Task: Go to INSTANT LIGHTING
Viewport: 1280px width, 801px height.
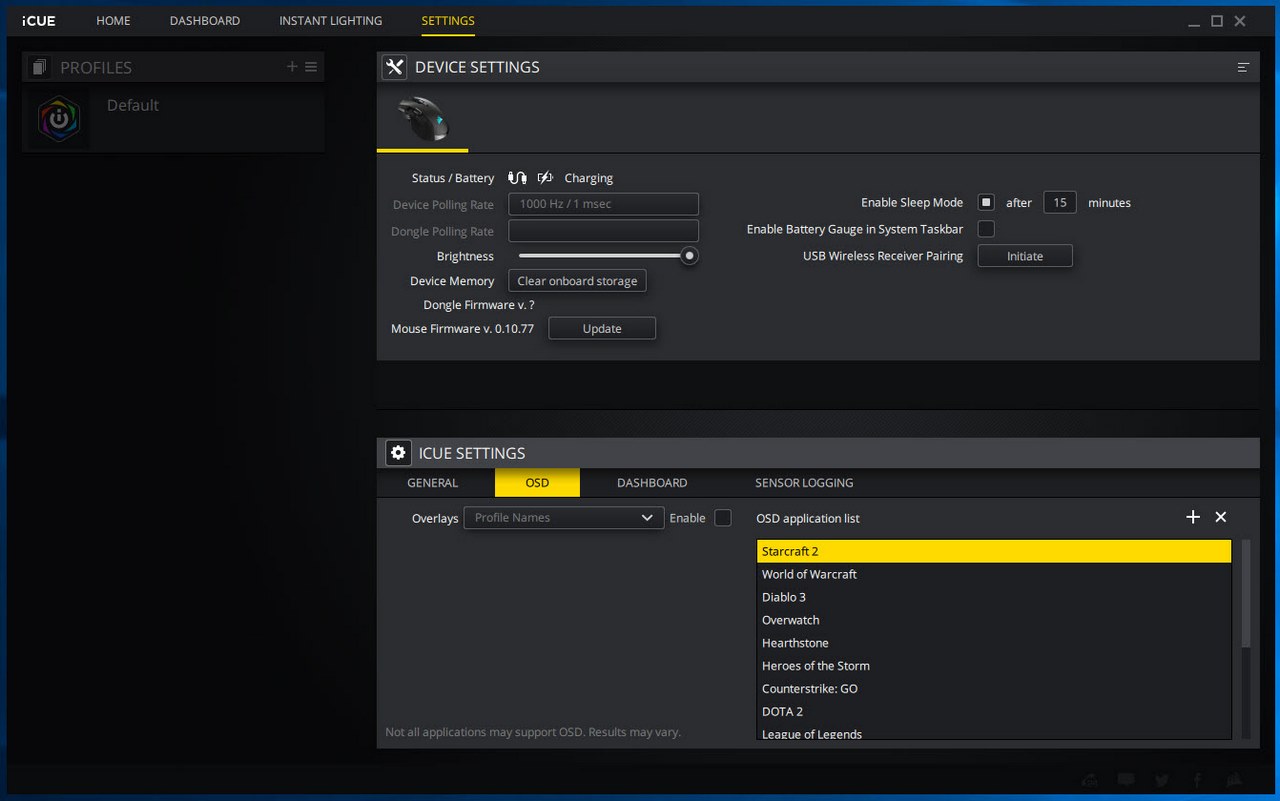Action: (x=330, y=21)
